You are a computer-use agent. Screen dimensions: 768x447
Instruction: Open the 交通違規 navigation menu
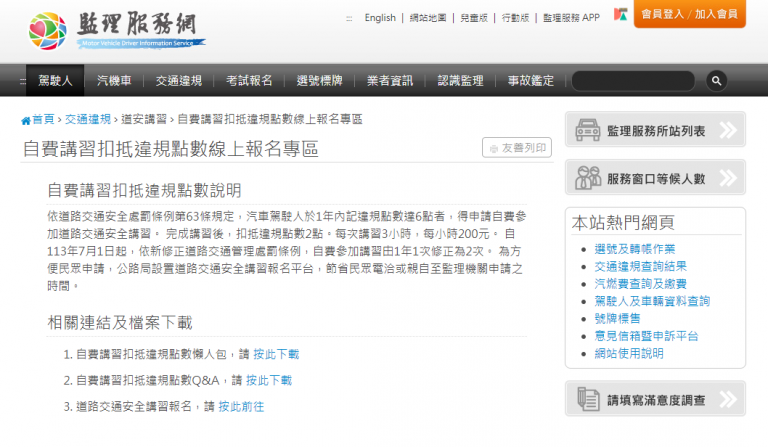tap(179, 80)
